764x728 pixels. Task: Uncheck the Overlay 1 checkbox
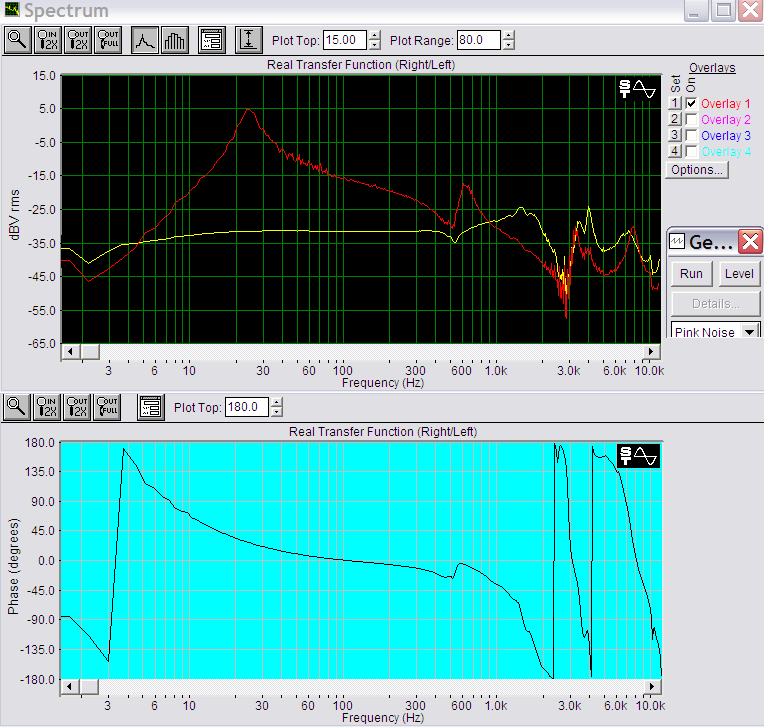point(691,103)
